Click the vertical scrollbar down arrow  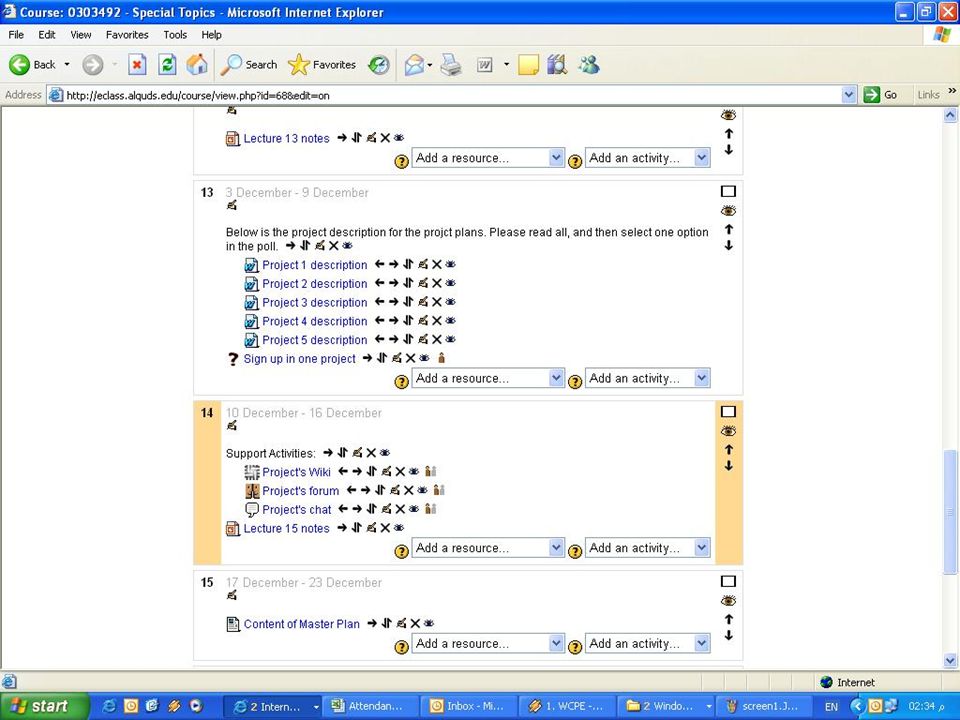[950, 660]
